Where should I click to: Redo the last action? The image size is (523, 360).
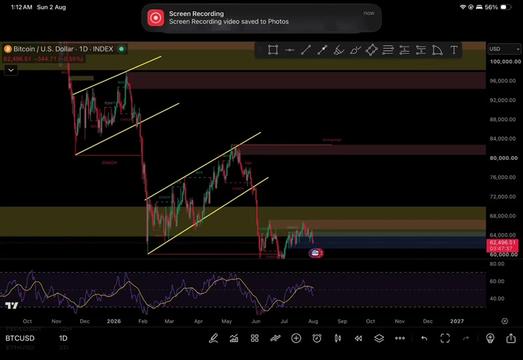466,338
